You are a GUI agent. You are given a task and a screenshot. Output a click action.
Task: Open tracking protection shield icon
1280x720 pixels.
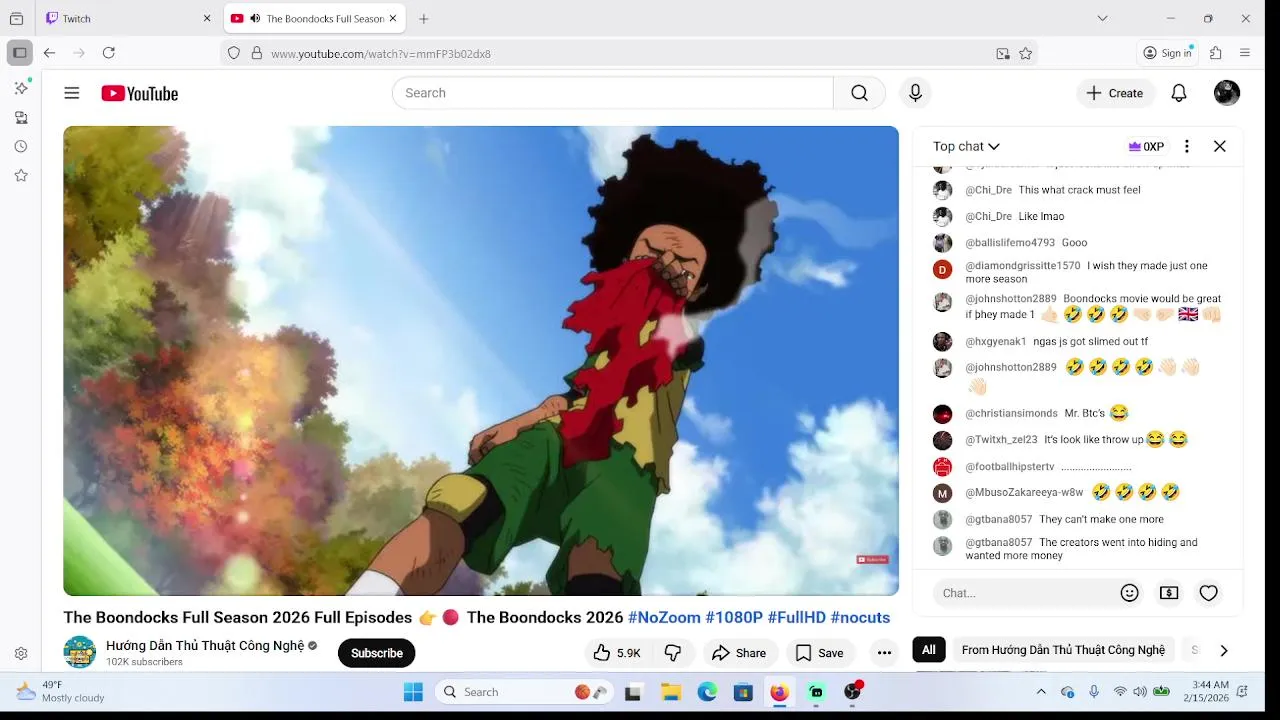pyautogui.click(x=234, y=53)
